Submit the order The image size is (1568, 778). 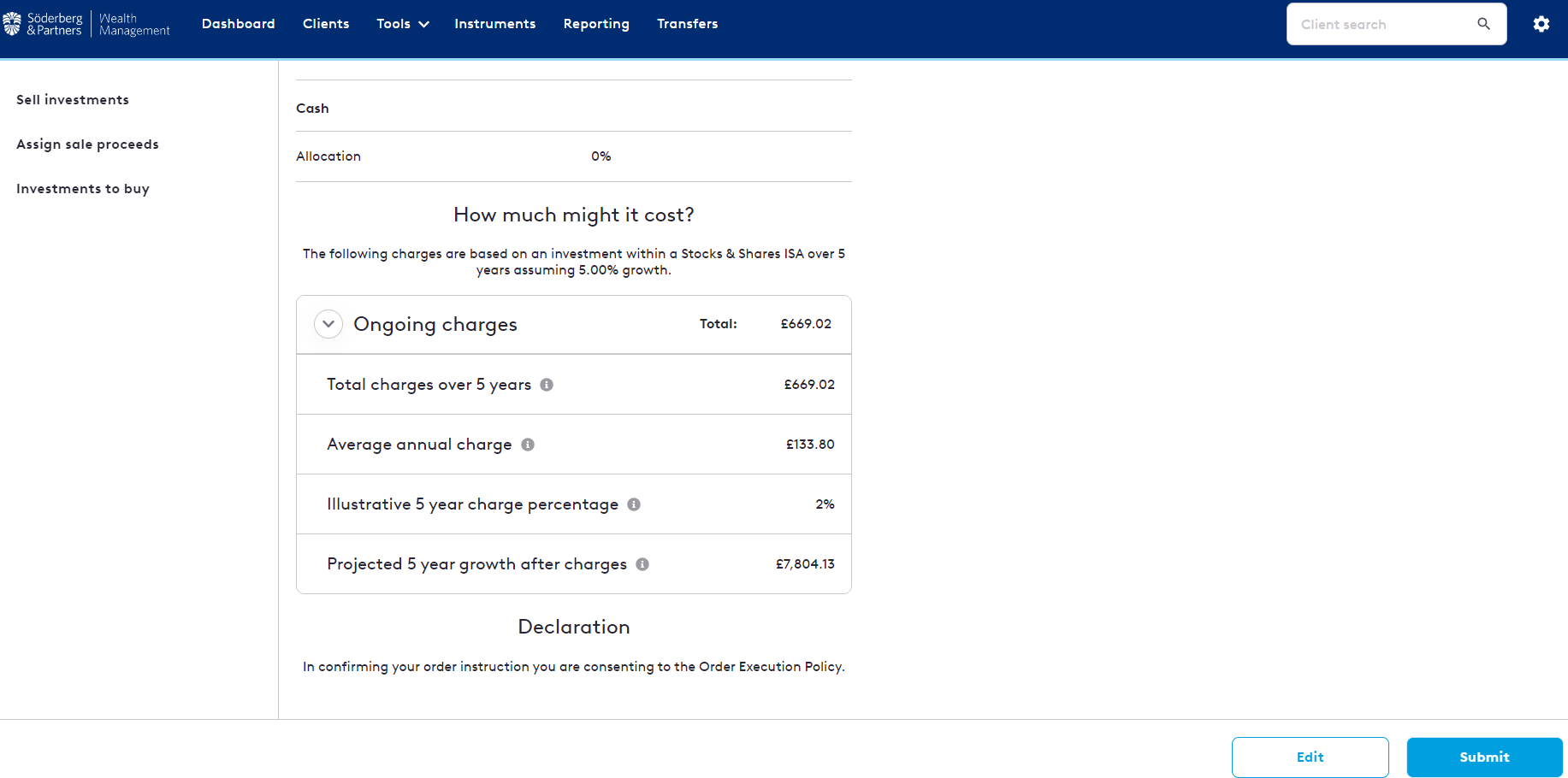click(x=1485, y=757)
